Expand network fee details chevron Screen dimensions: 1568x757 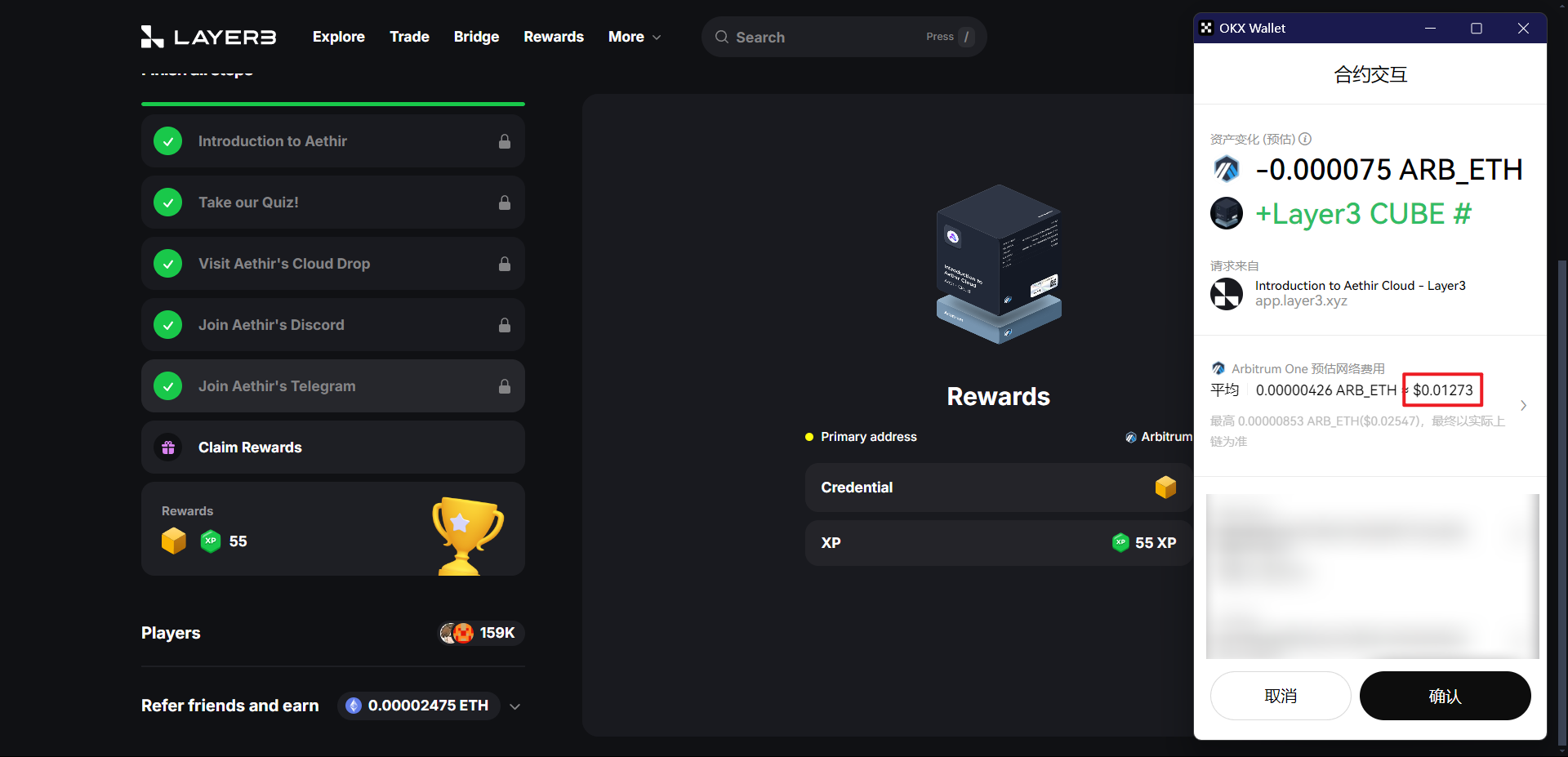tap(1523, 406)
